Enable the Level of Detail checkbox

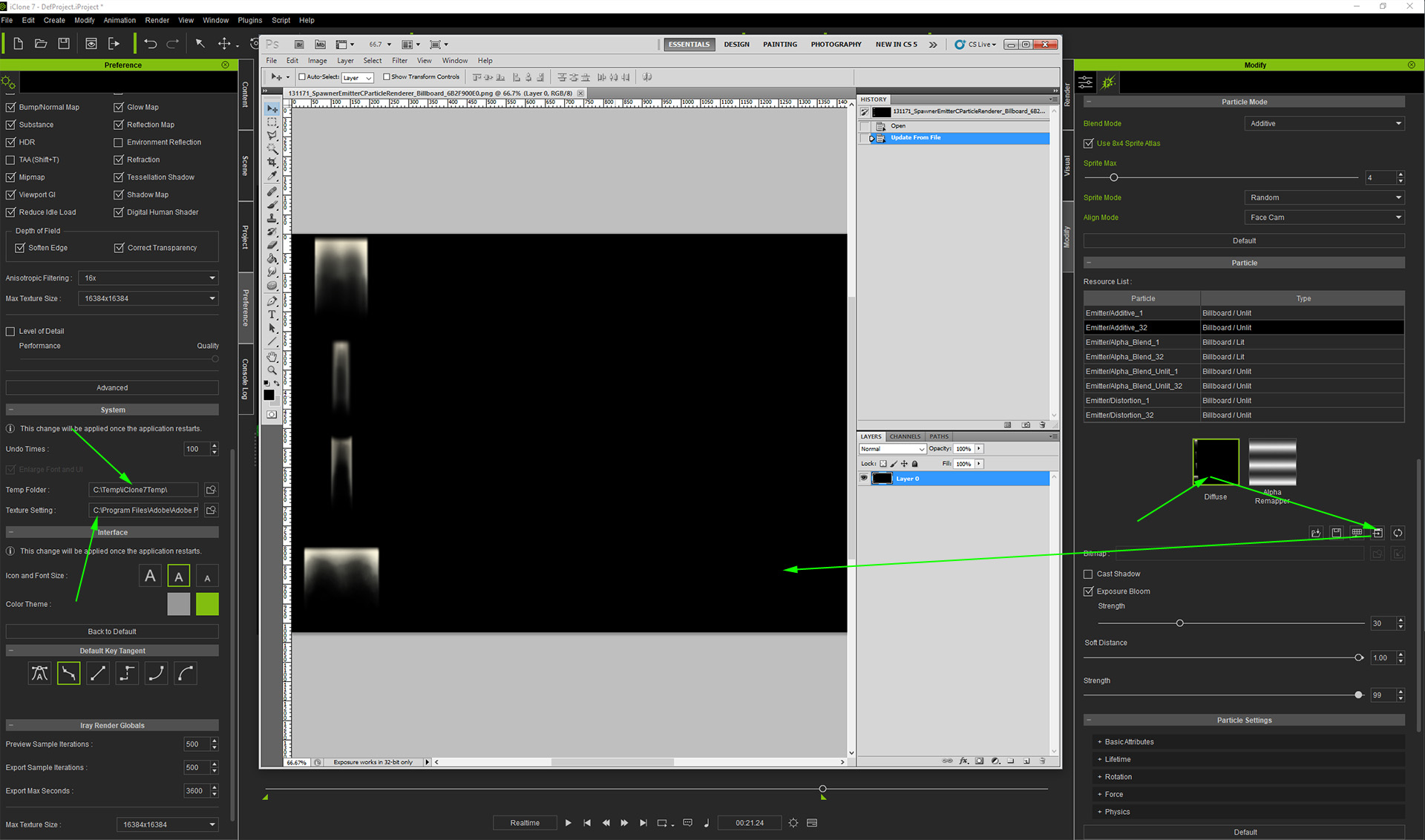10,332
